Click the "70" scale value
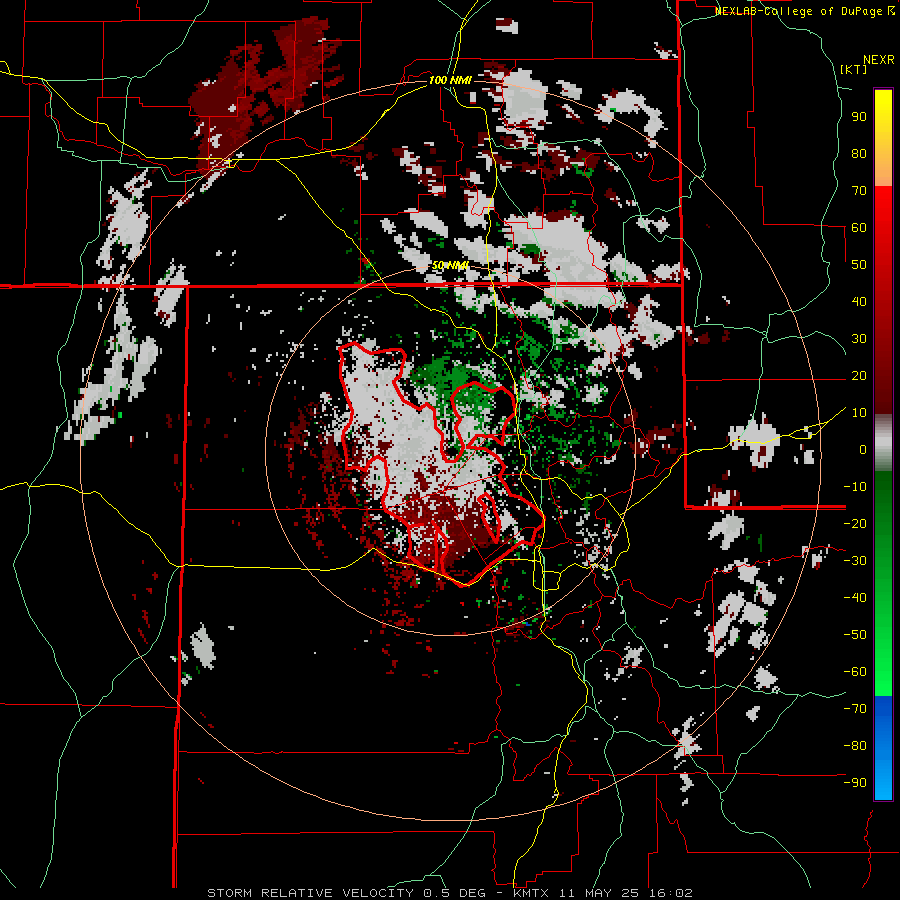900x900 pixels. pyautogui.click(x=859, y=191)
